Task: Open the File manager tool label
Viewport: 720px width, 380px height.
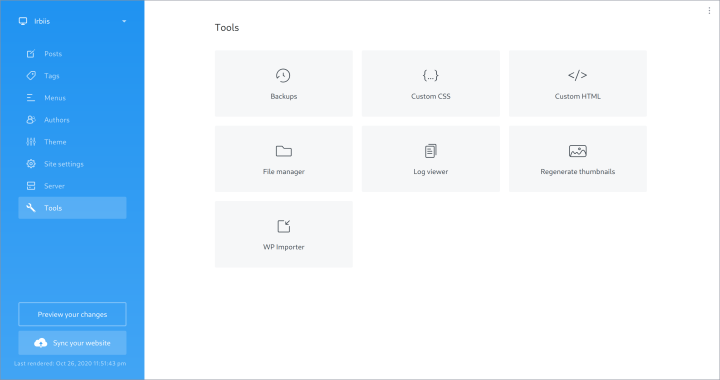Action: [284, 172]
